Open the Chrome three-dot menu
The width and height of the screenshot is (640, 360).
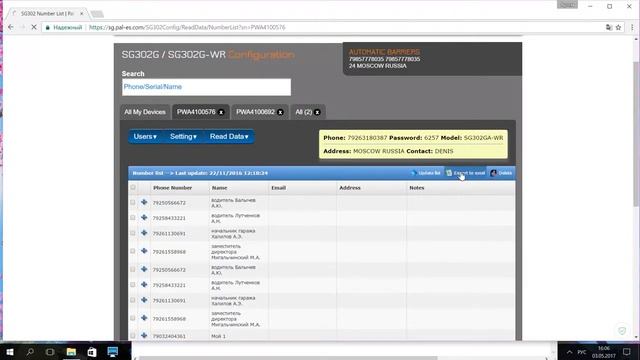tap(632, 27)
